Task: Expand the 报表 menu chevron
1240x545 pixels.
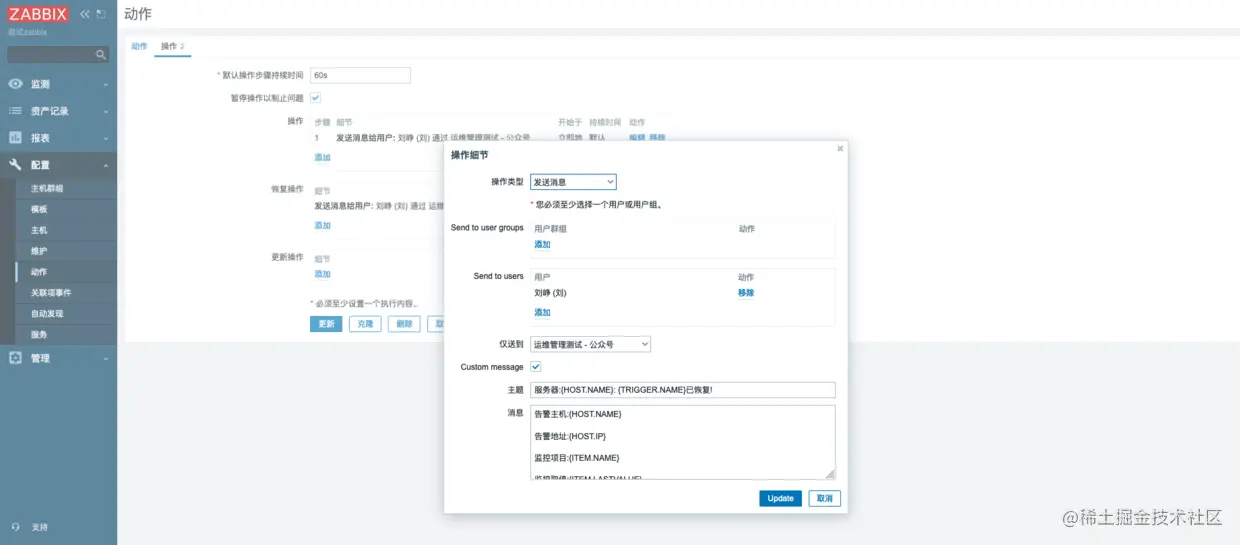Action: pyautogui.click(x=106, y=138)
